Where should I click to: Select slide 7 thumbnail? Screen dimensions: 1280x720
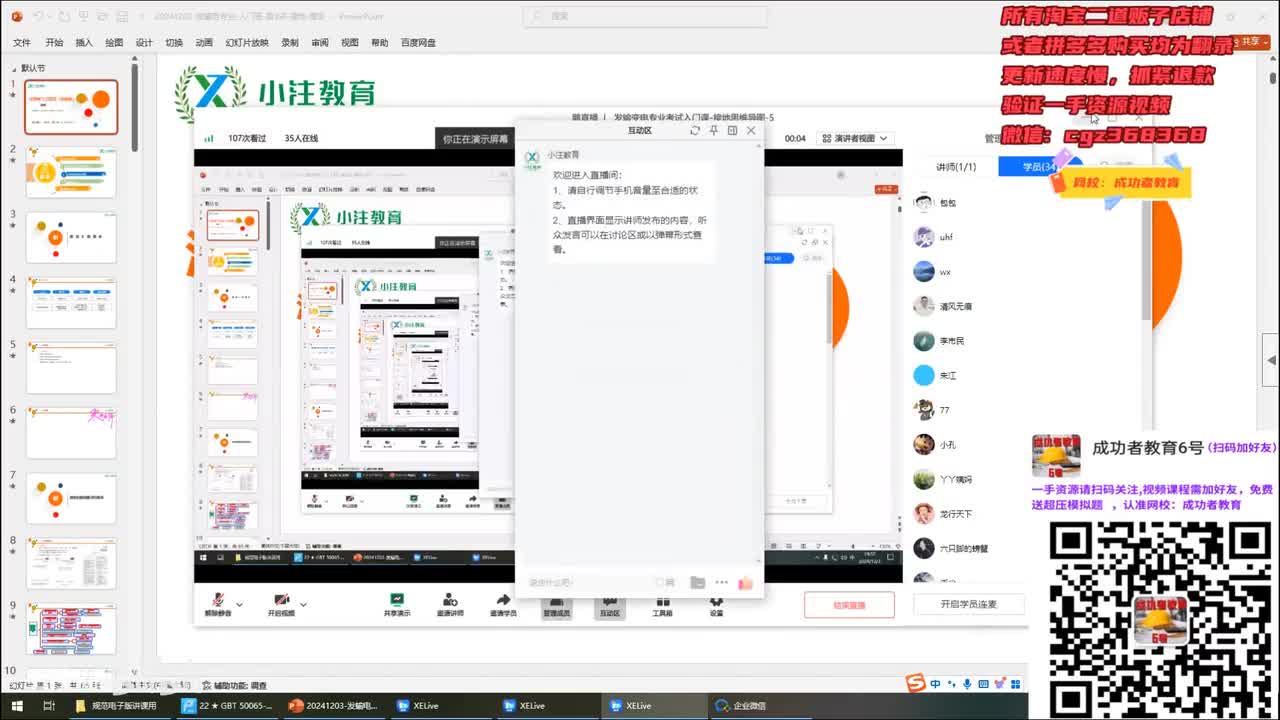pyautogui.click(x=71, y=498)
